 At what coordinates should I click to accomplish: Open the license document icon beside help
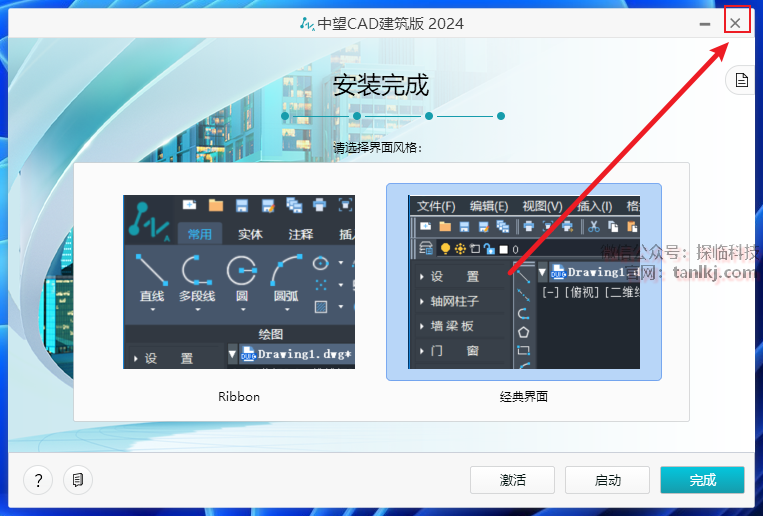(78, 480)
